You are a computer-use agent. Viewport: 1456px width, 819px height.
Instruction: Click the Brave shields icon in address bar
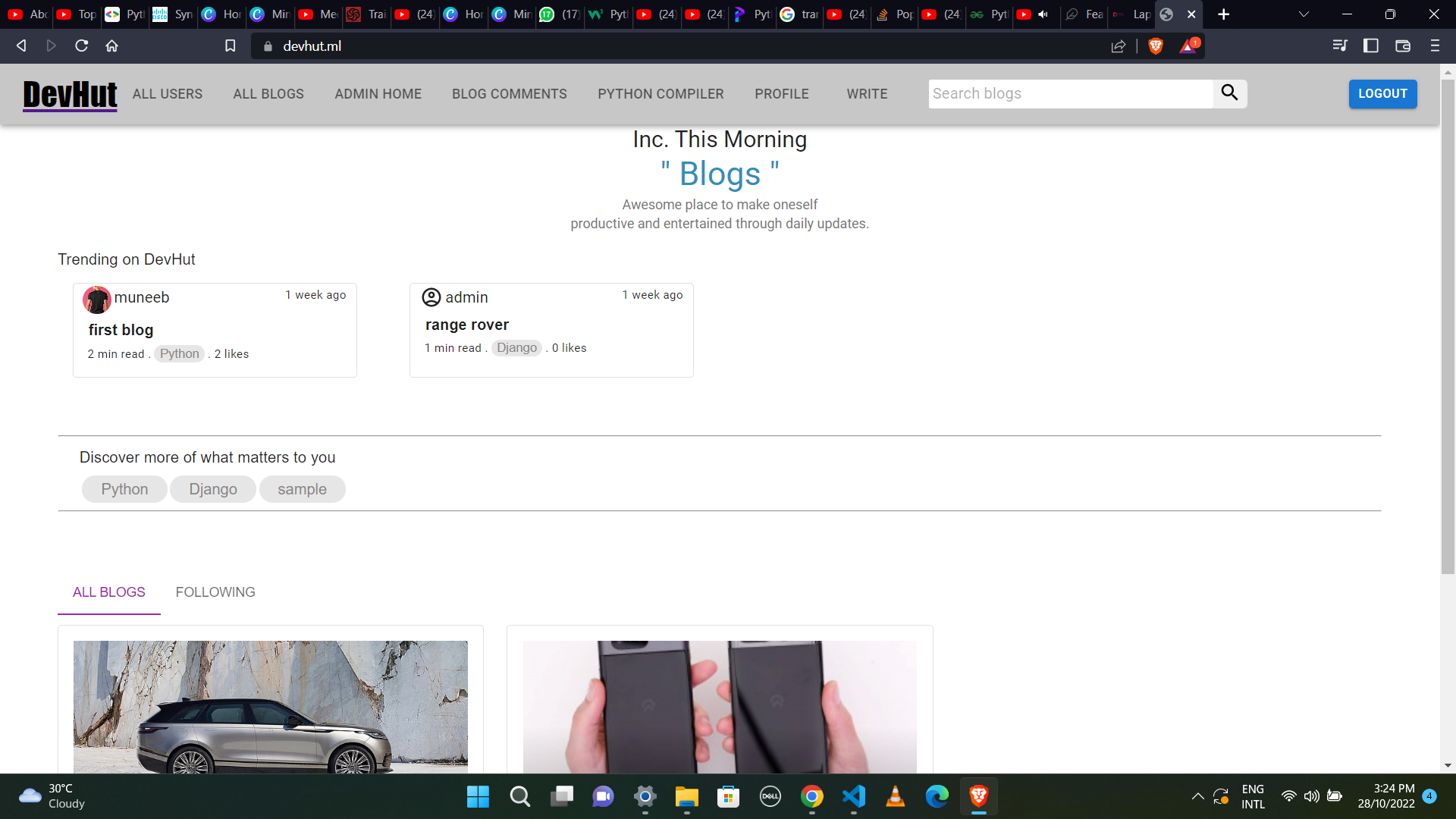[x=1156, y=46]
